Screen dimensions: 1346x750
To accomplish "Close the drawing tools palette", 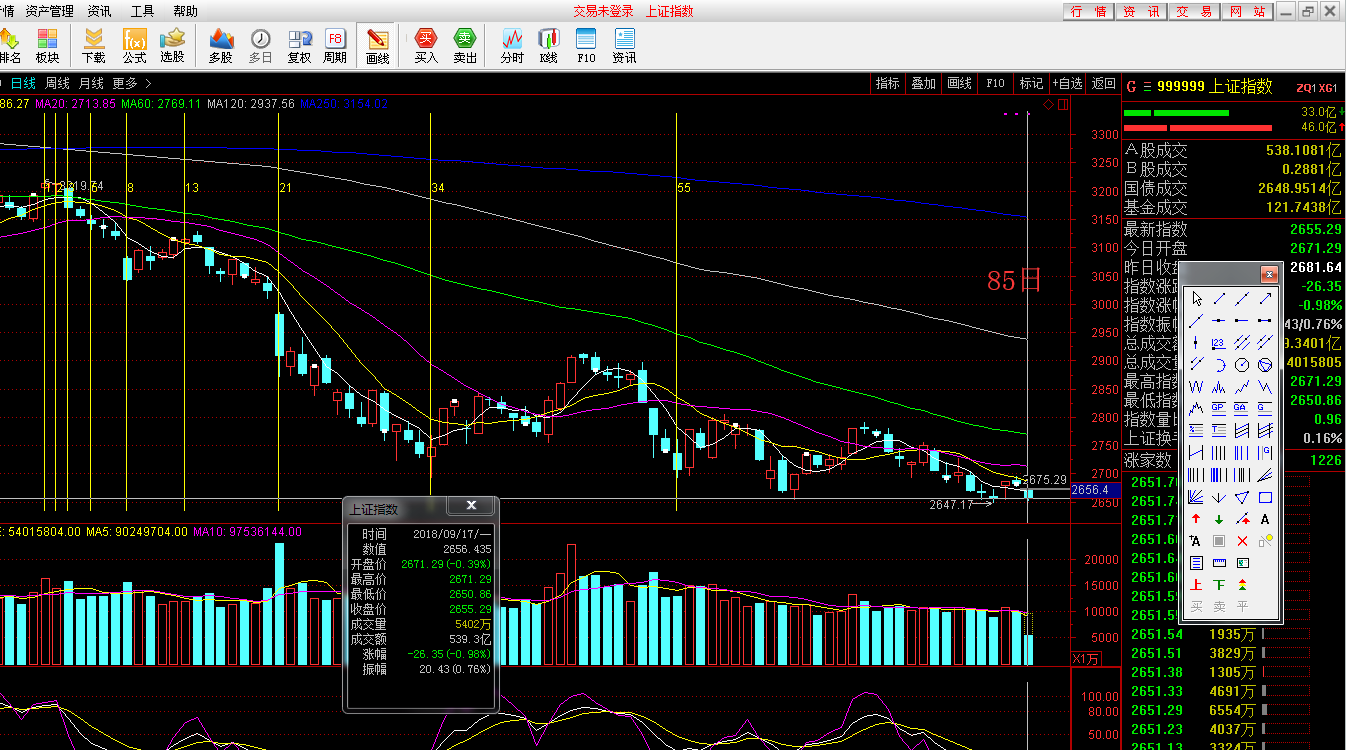I will (x=1269, y=273).
